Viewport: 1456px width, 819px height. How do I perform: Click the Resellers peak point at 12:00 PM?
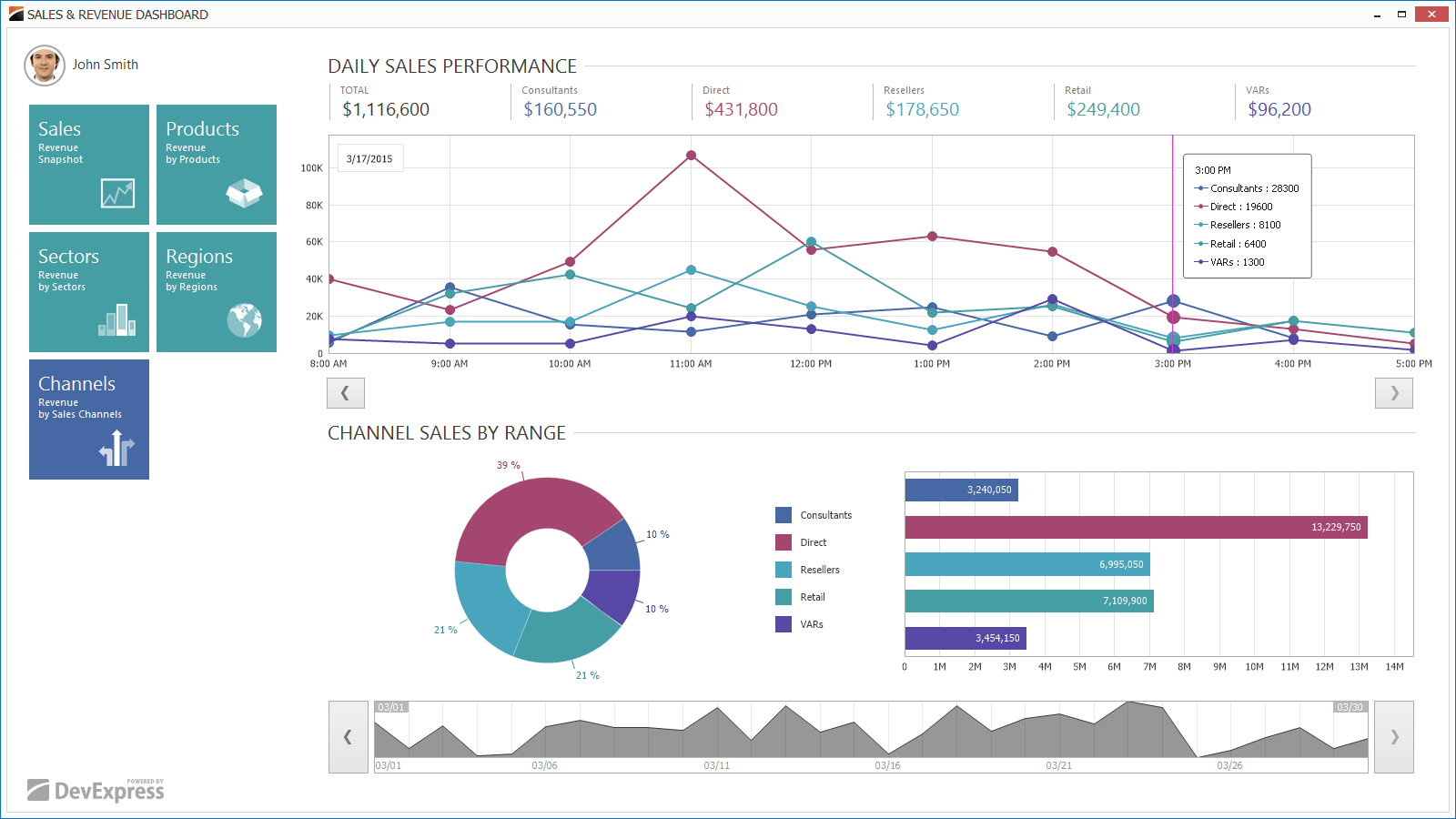811,242
